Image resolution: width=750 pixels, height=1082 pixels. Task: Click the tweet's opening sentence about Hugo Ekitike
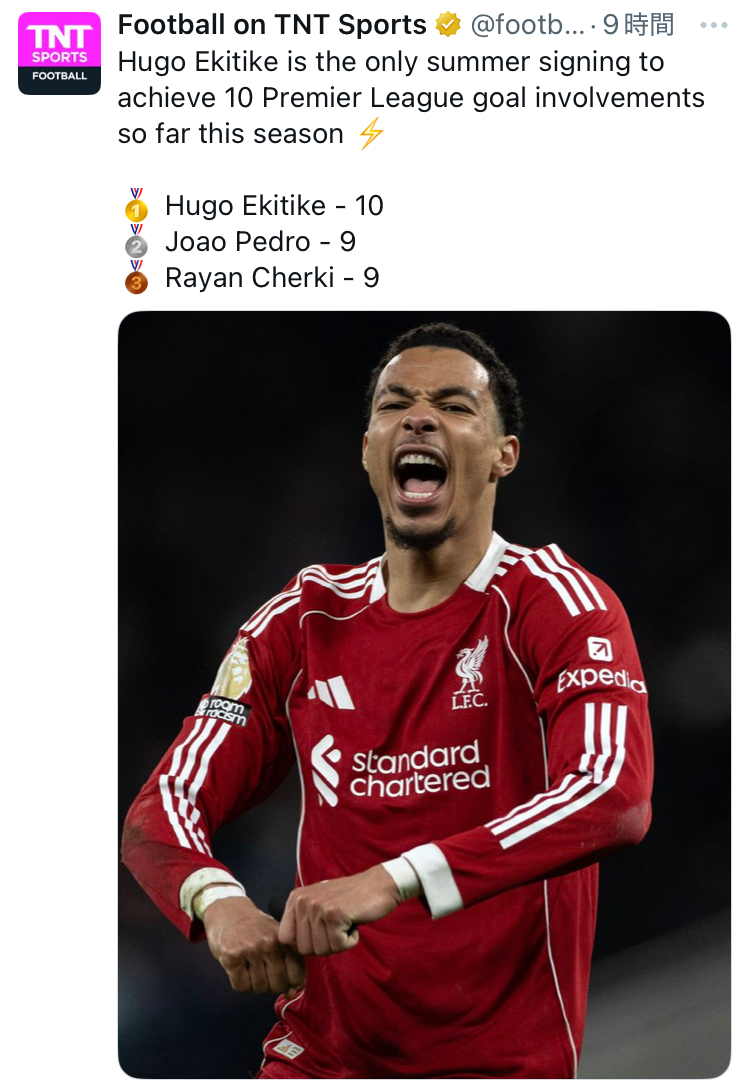[x=410, y=97]
